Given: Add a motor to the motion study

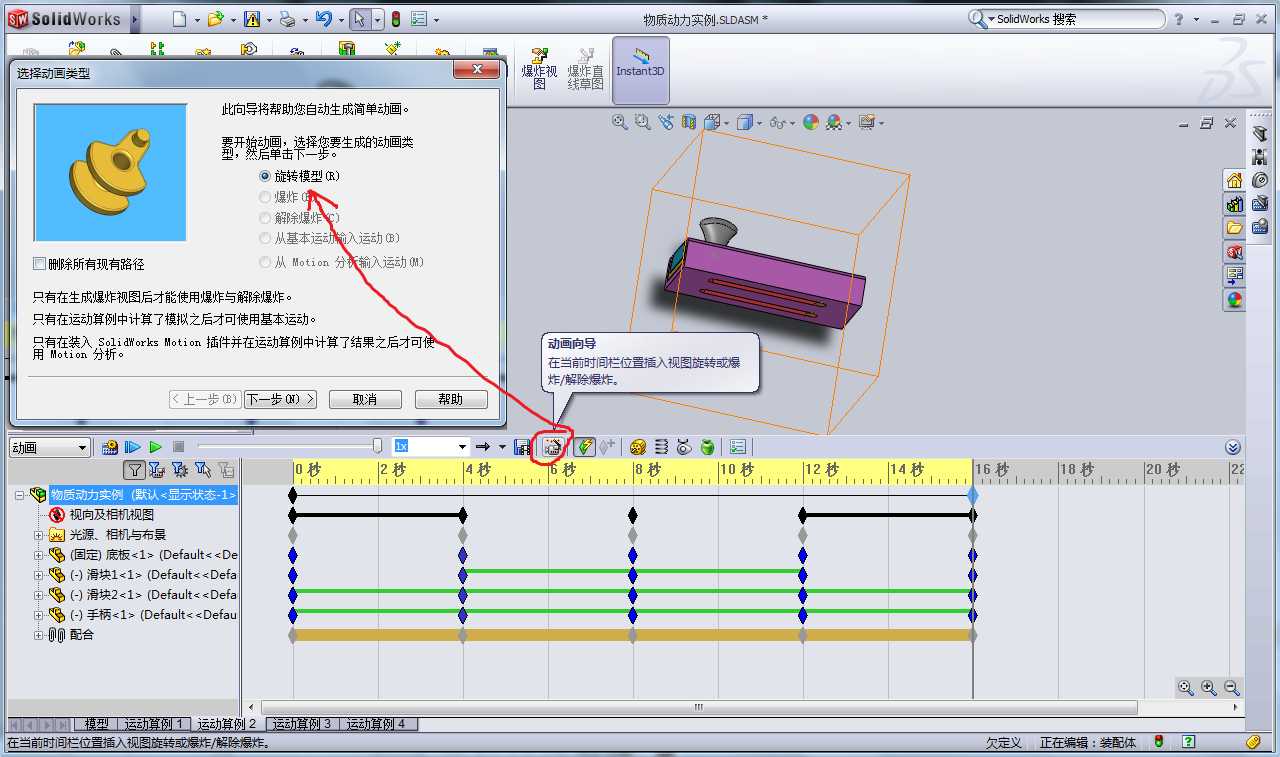Looking at the screenshot, I should click(638, 447).
